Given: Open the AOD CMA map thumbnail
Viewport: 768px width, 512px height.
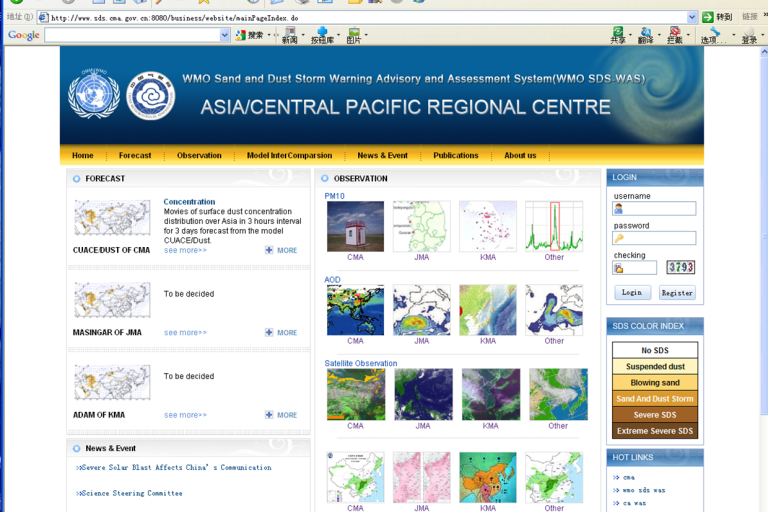Looking at the screenshot, I should (x=356, y=310).
